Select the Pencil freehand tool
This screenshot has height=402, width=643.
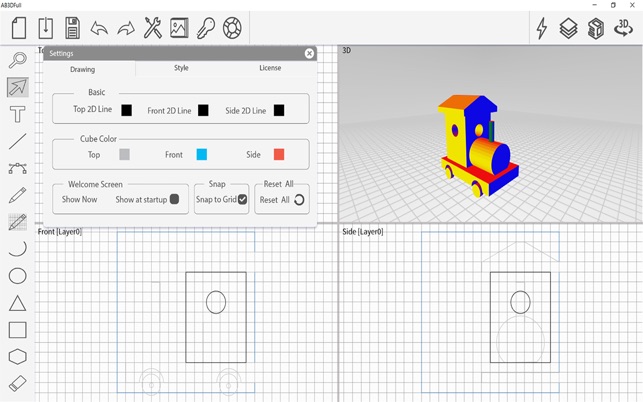[18, 195]
